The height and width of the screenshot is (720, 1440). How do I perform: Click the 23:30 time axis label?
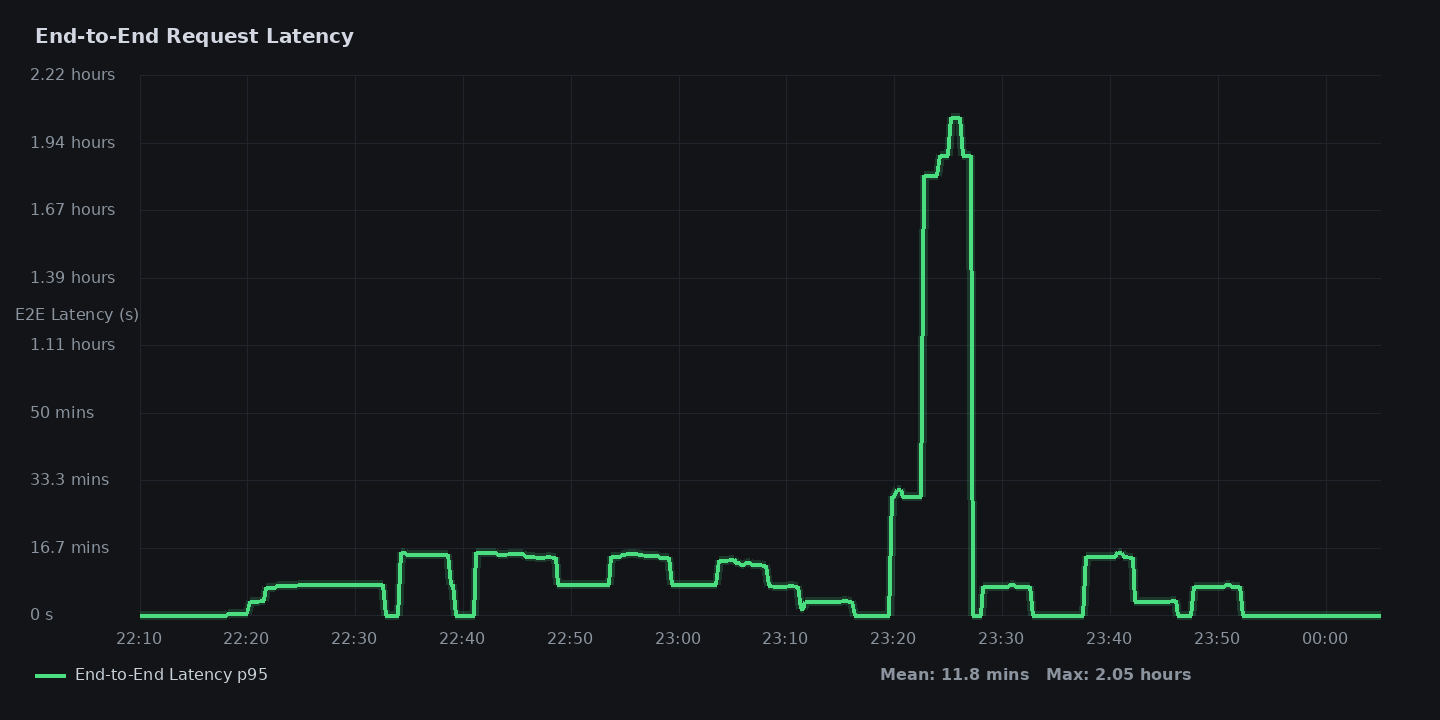coord(1001,639)
